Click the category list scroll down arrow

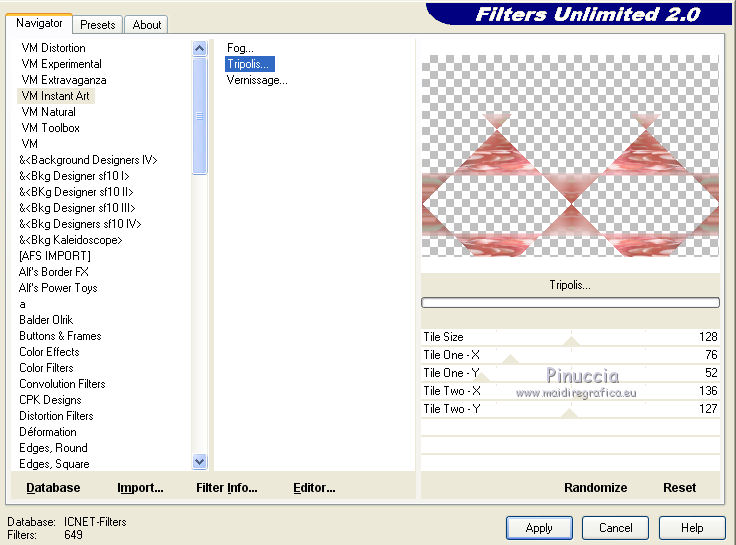pyautogui.click(x=199, y=462)
